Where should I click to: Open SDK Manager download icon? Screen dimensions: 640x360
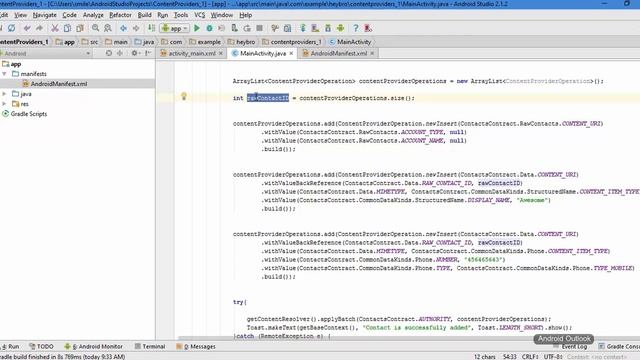point(328,28)
